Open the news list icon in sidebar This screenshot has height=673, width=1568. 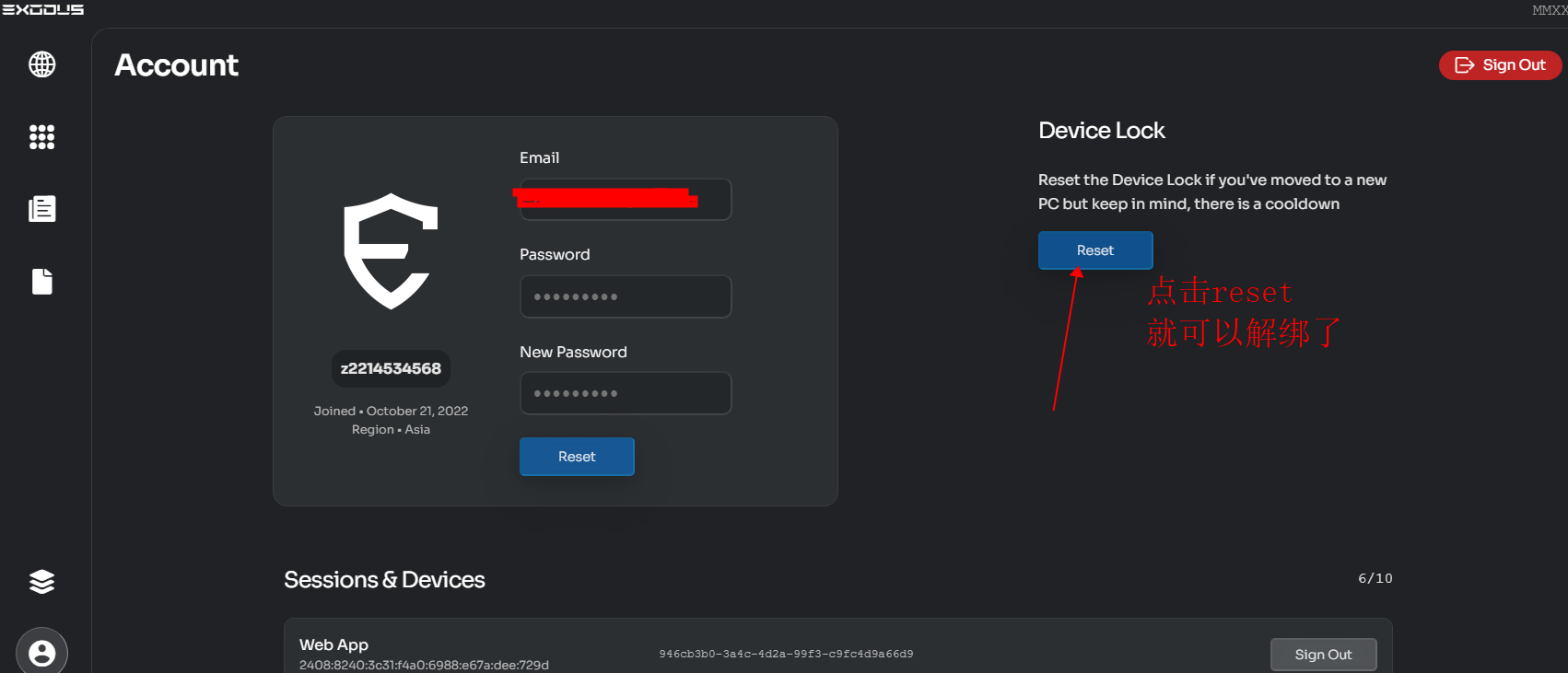tap(42, 209)
